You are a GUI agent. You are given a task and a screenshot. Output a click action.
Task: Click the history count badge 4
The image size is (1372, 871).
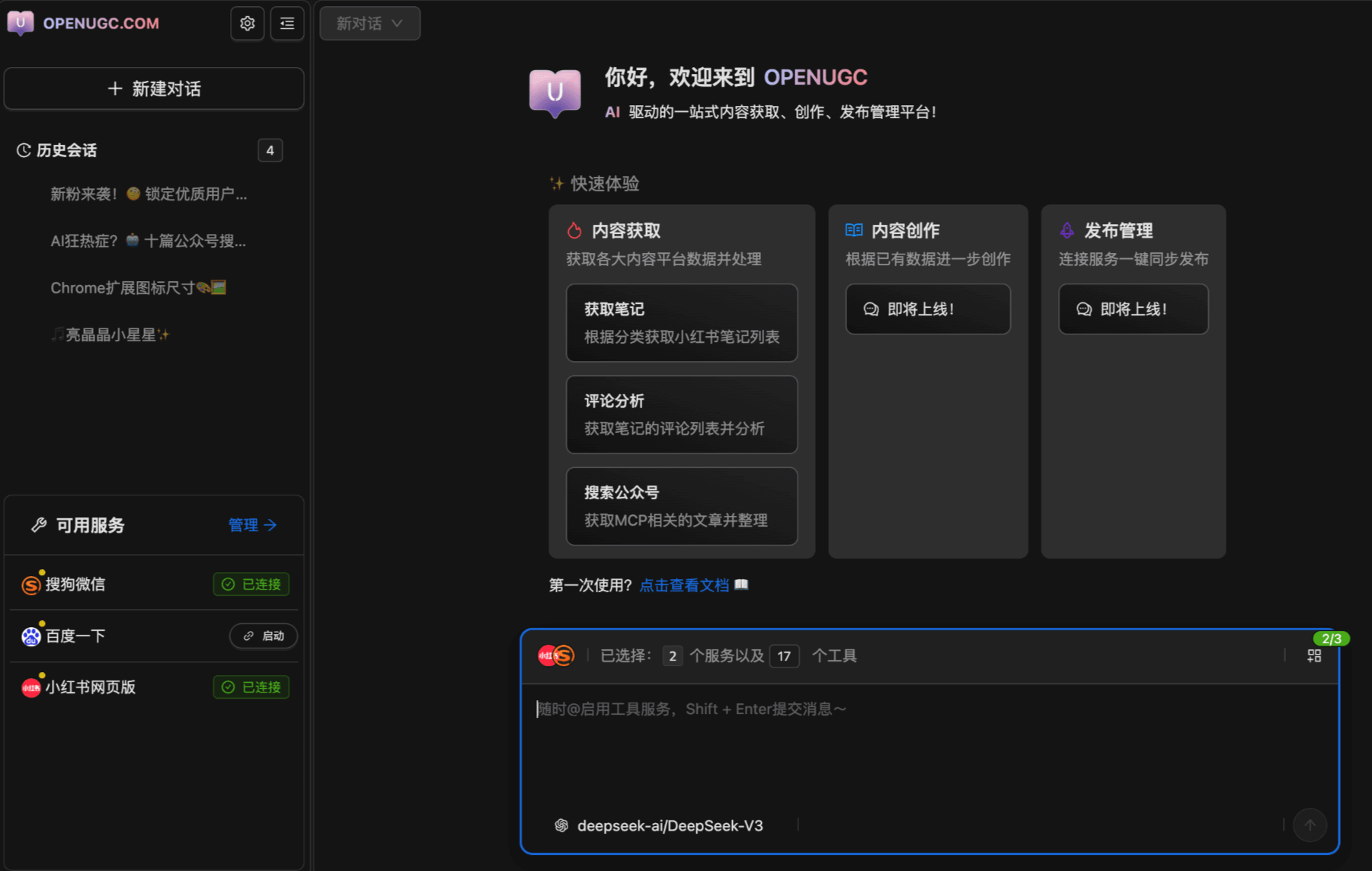click(x=270, y=150)
